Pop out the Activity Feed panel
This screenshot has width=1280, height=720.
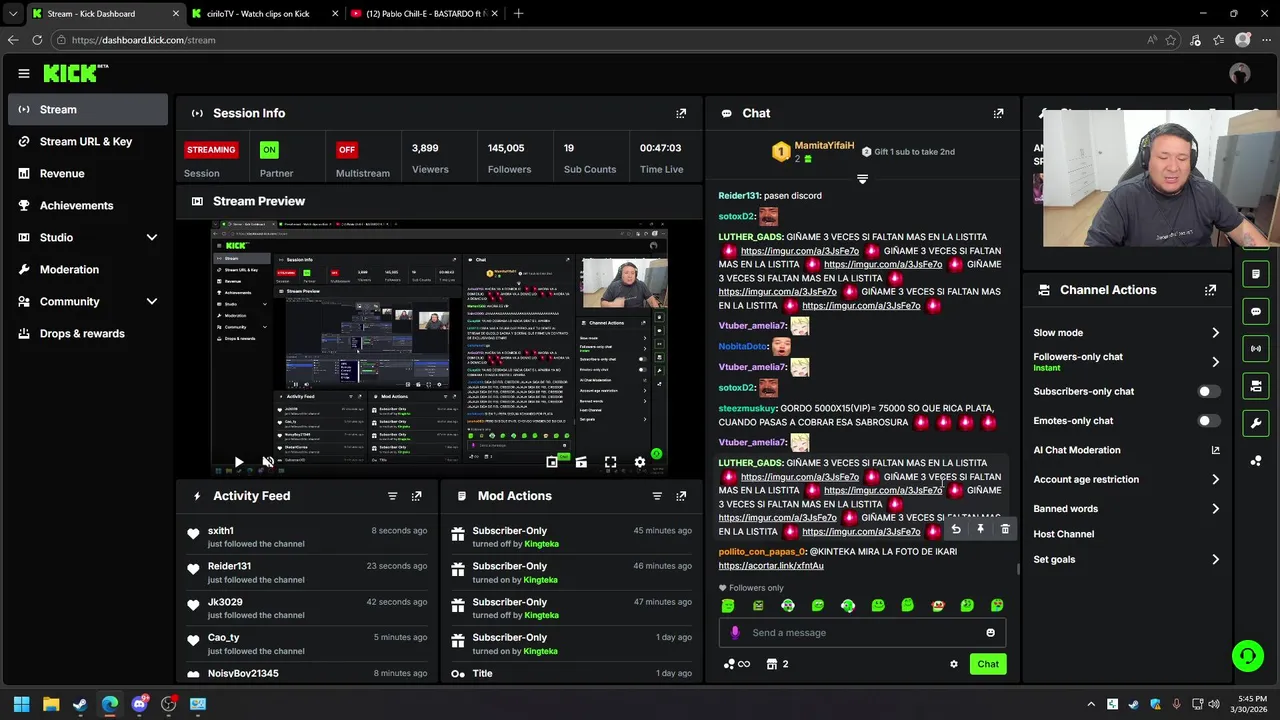coord(416,496)
